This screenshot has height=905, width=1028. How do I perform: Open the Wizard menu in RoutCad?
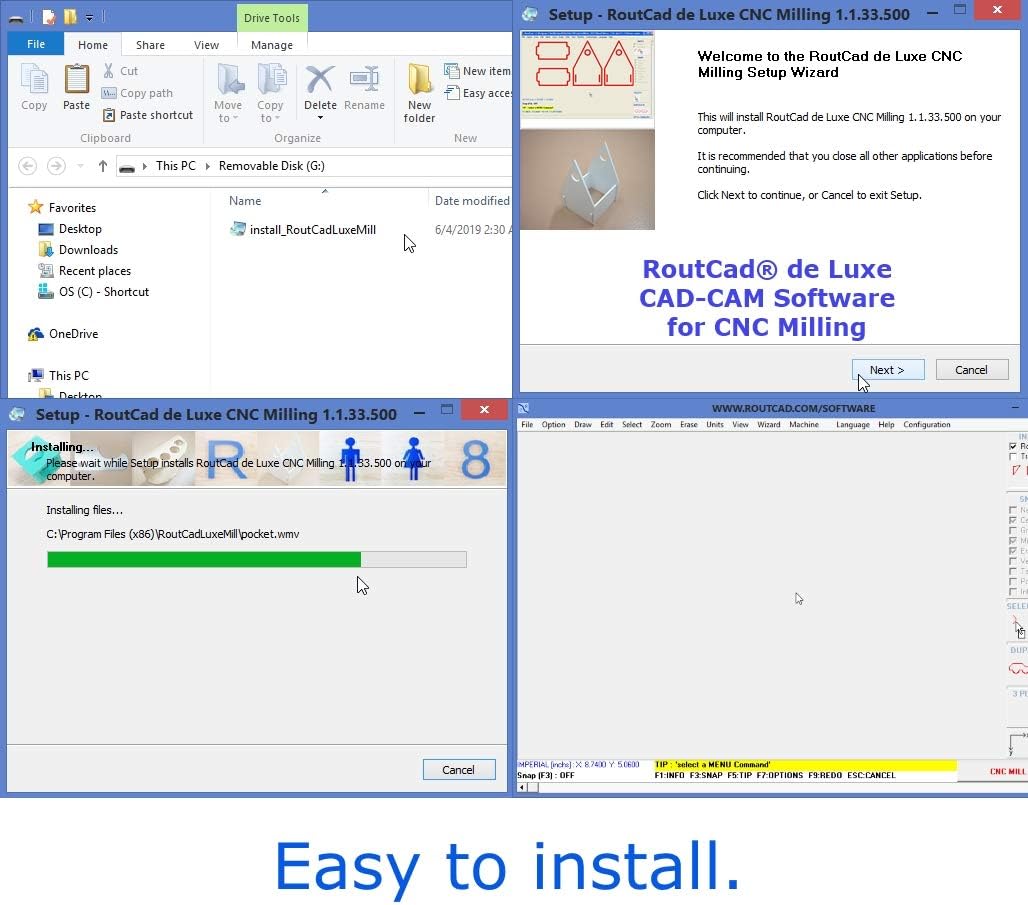pos(768,424)
